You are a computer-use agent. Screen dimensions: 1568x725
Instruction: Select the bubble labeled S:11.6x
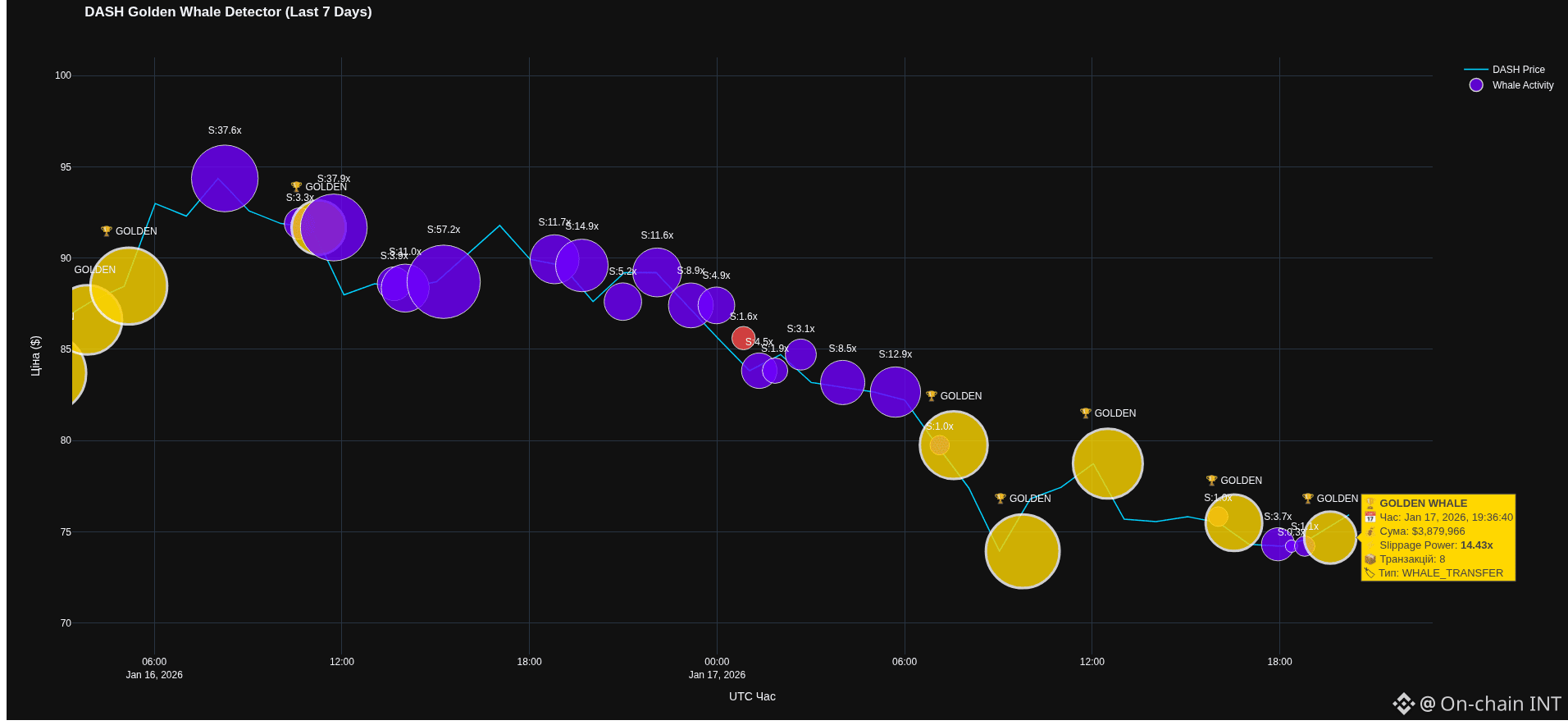[x=657, y=272]
